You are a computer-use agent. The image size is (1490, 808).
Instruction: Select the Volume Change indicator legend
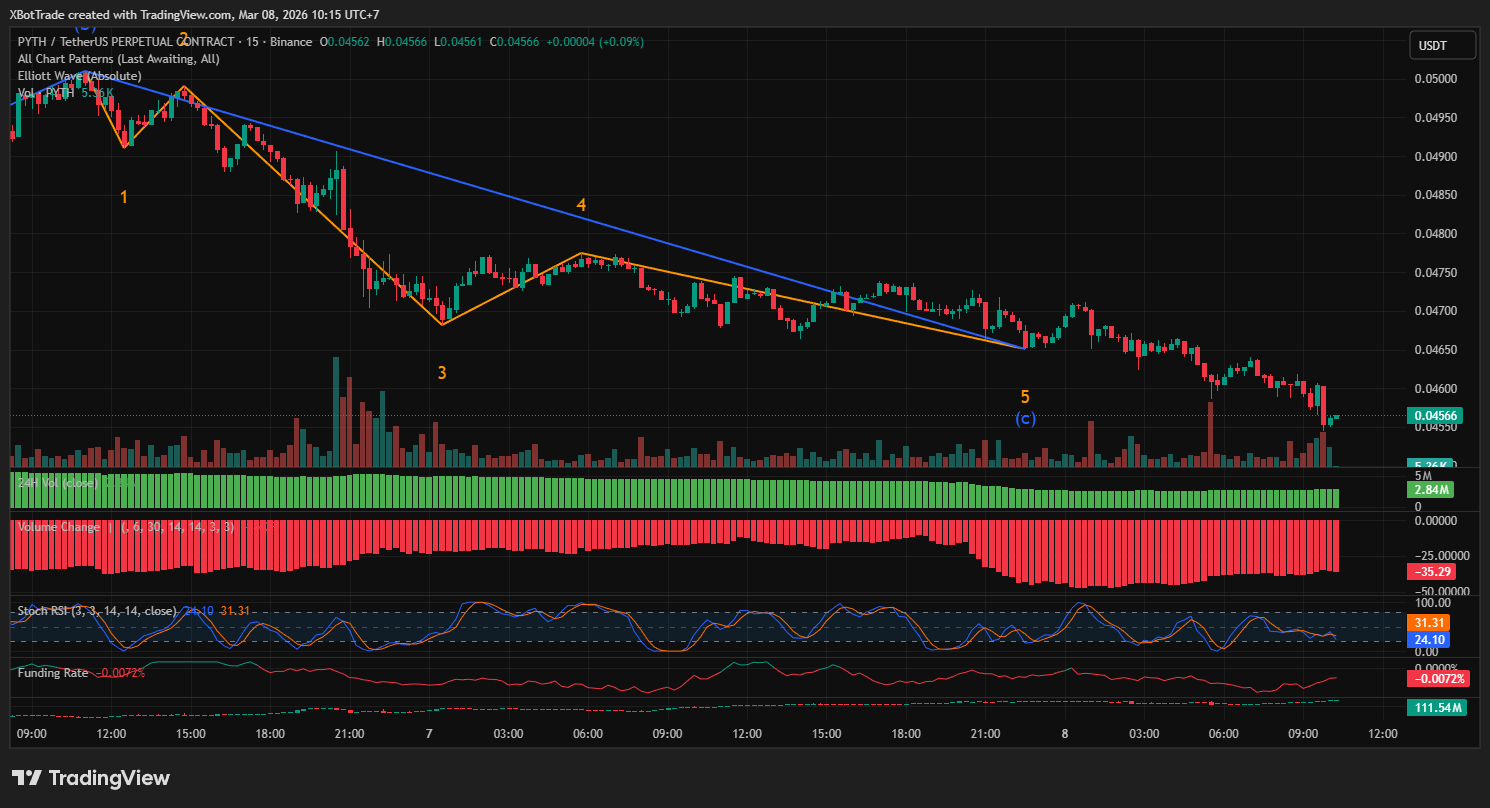(58, 527)
